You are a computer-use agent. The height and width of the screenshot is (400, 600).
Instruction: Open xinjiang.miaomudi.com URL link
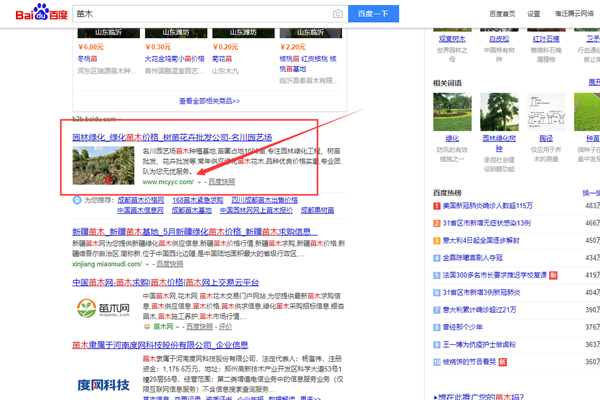(x=107, y=264)
